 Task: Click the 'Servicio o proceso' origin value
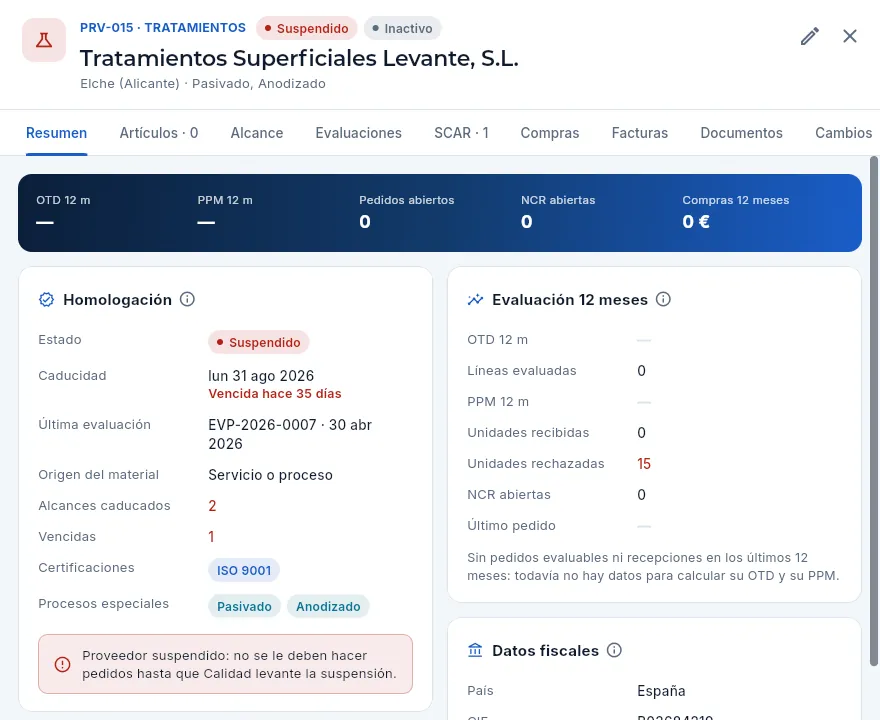click(271, 475)
